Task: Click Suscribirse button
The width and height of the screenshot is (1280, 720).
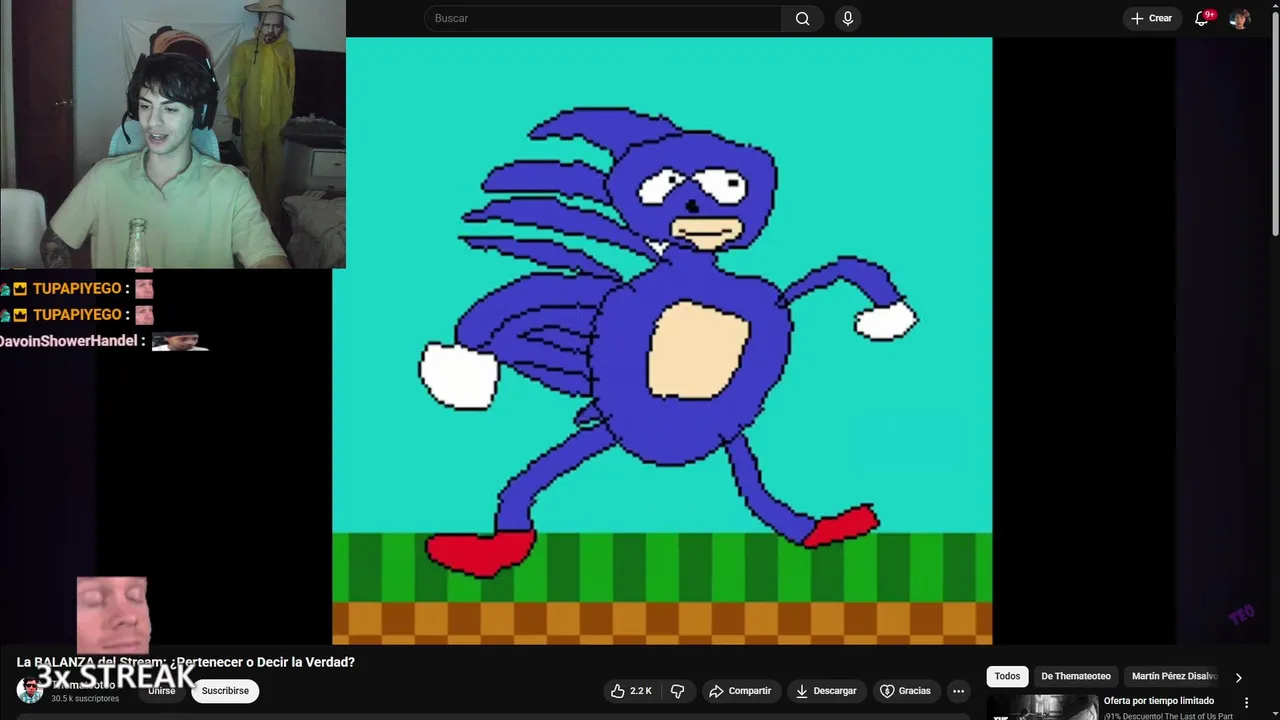Action: 225,691
